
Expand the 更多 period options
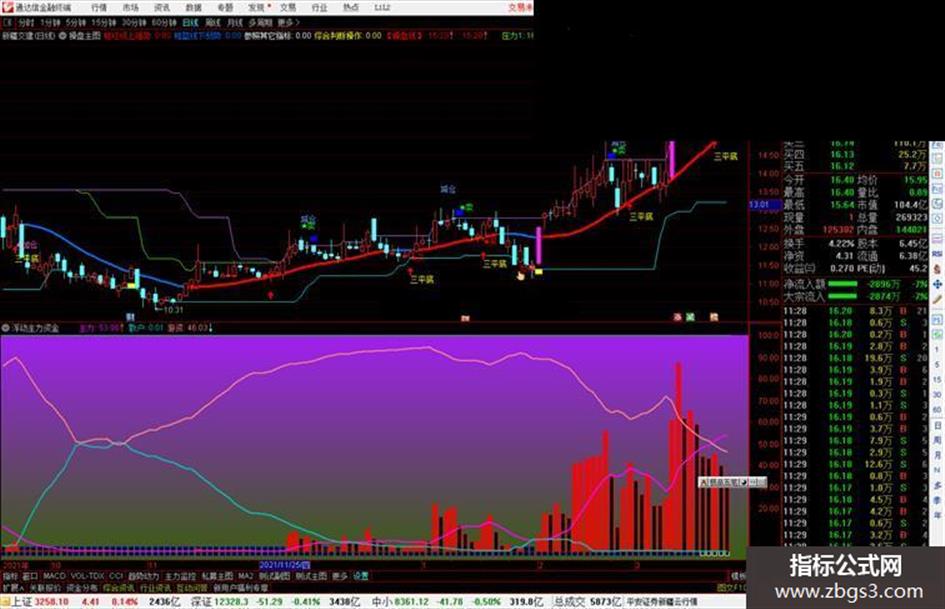pyautogui.click(x=288, y=22)
